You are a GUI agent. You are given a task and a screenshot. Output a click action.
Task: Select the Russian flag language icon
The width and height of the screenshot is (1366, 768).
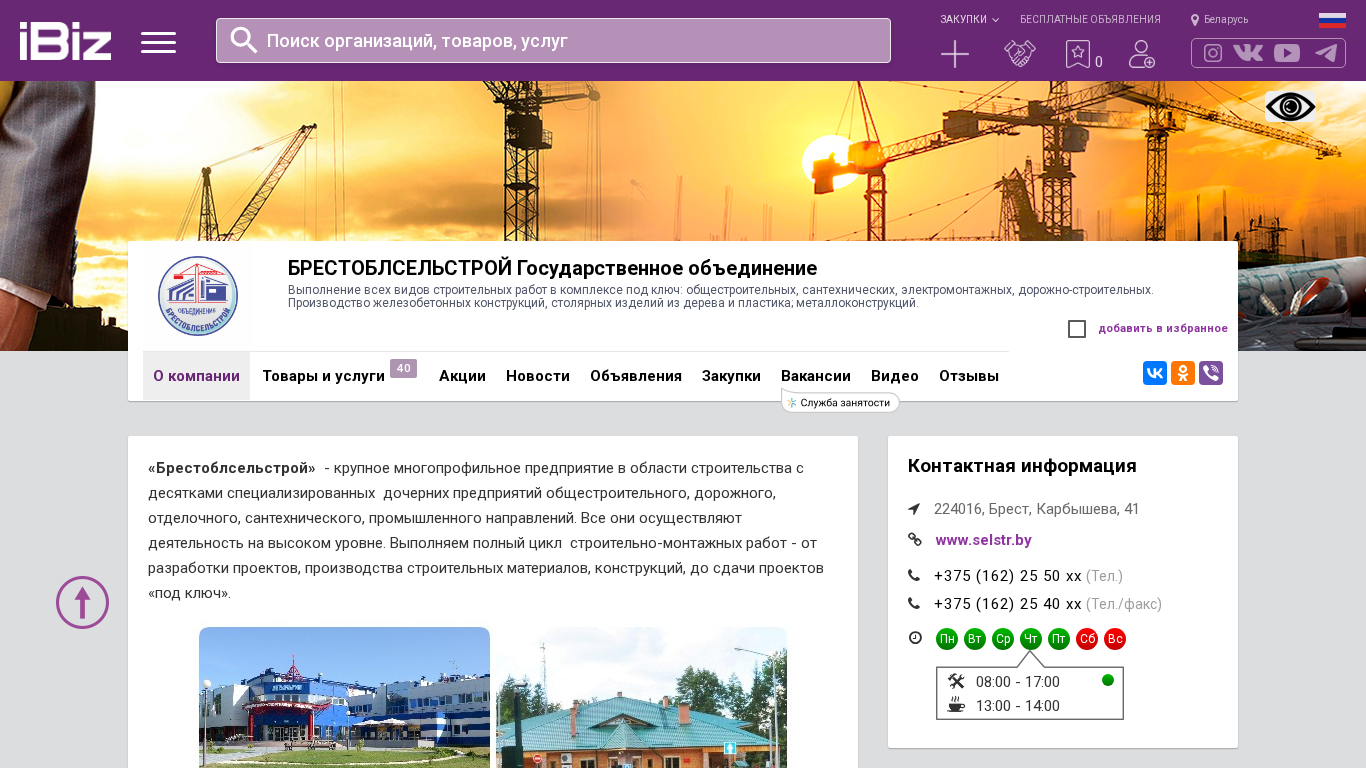click(x=1332, y=20)
